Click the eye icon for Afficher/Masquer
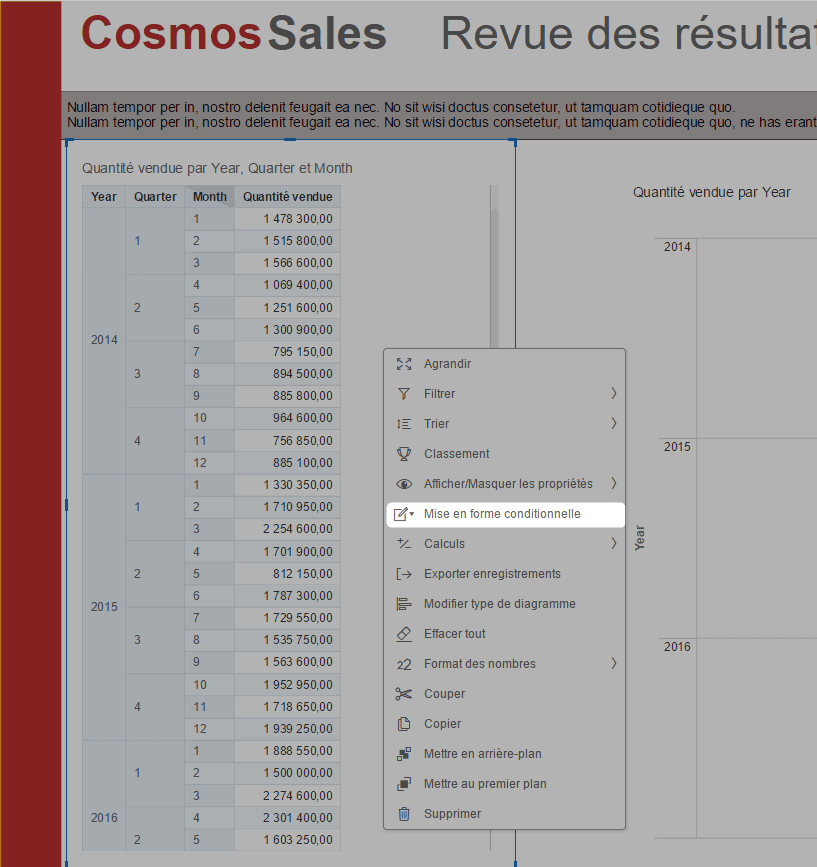817x867 pixels. click(404, 484)
